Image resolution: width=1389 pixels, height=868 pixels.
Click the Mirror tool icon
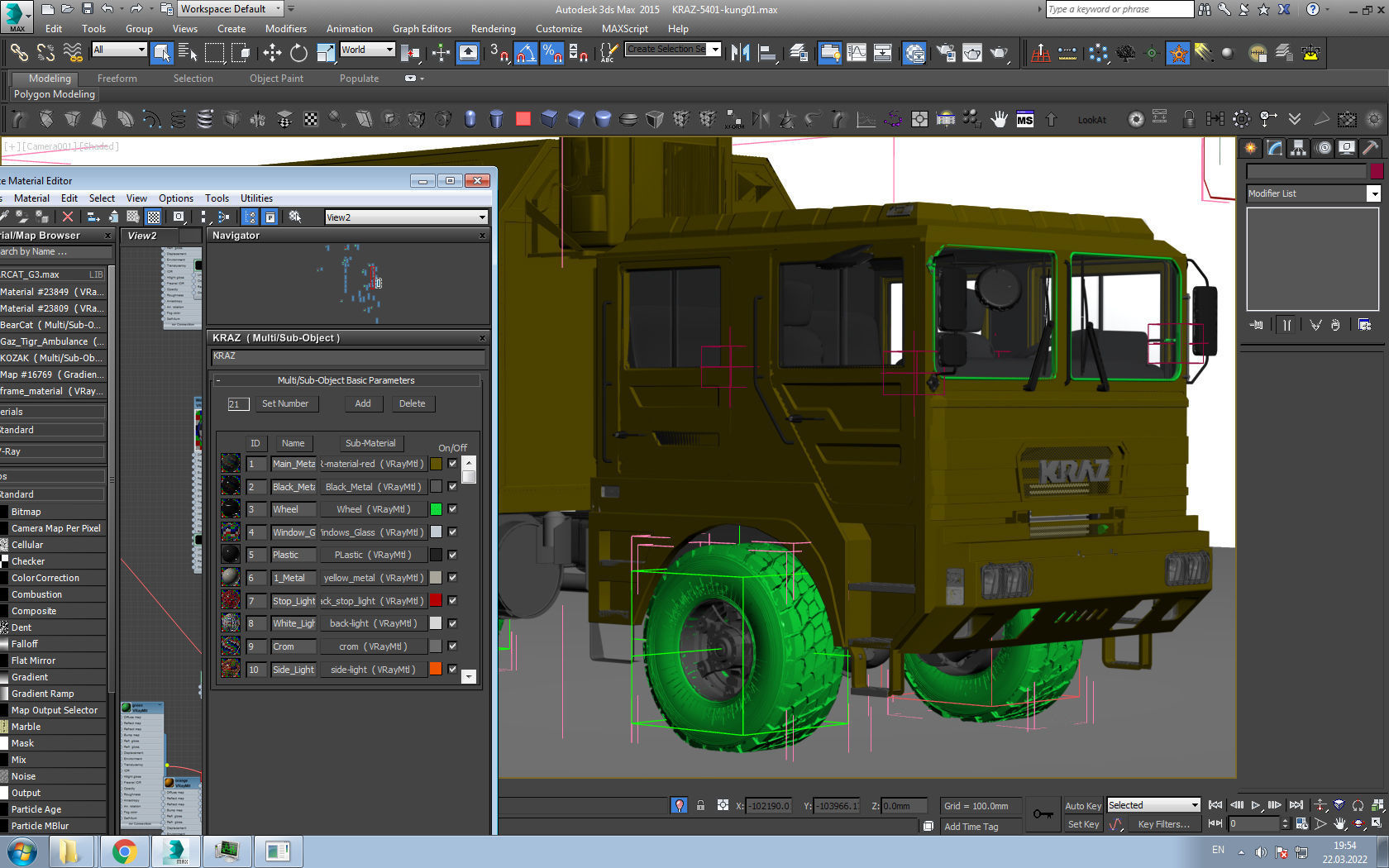pyautogui.click(x=741, y=53)
